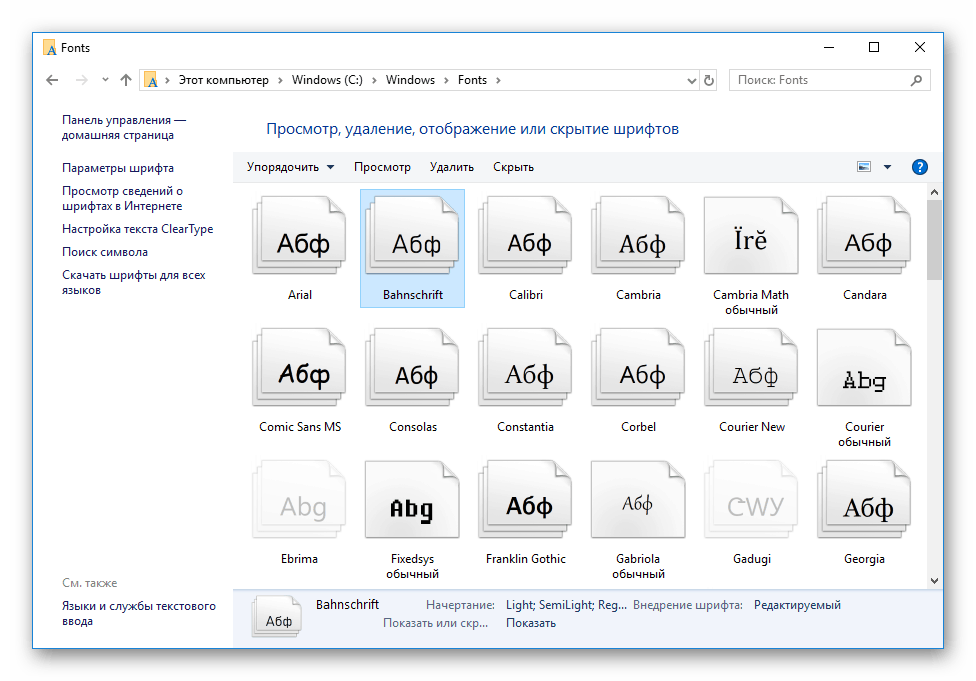Click the change-view icon on the toolbar

[862, 166]
